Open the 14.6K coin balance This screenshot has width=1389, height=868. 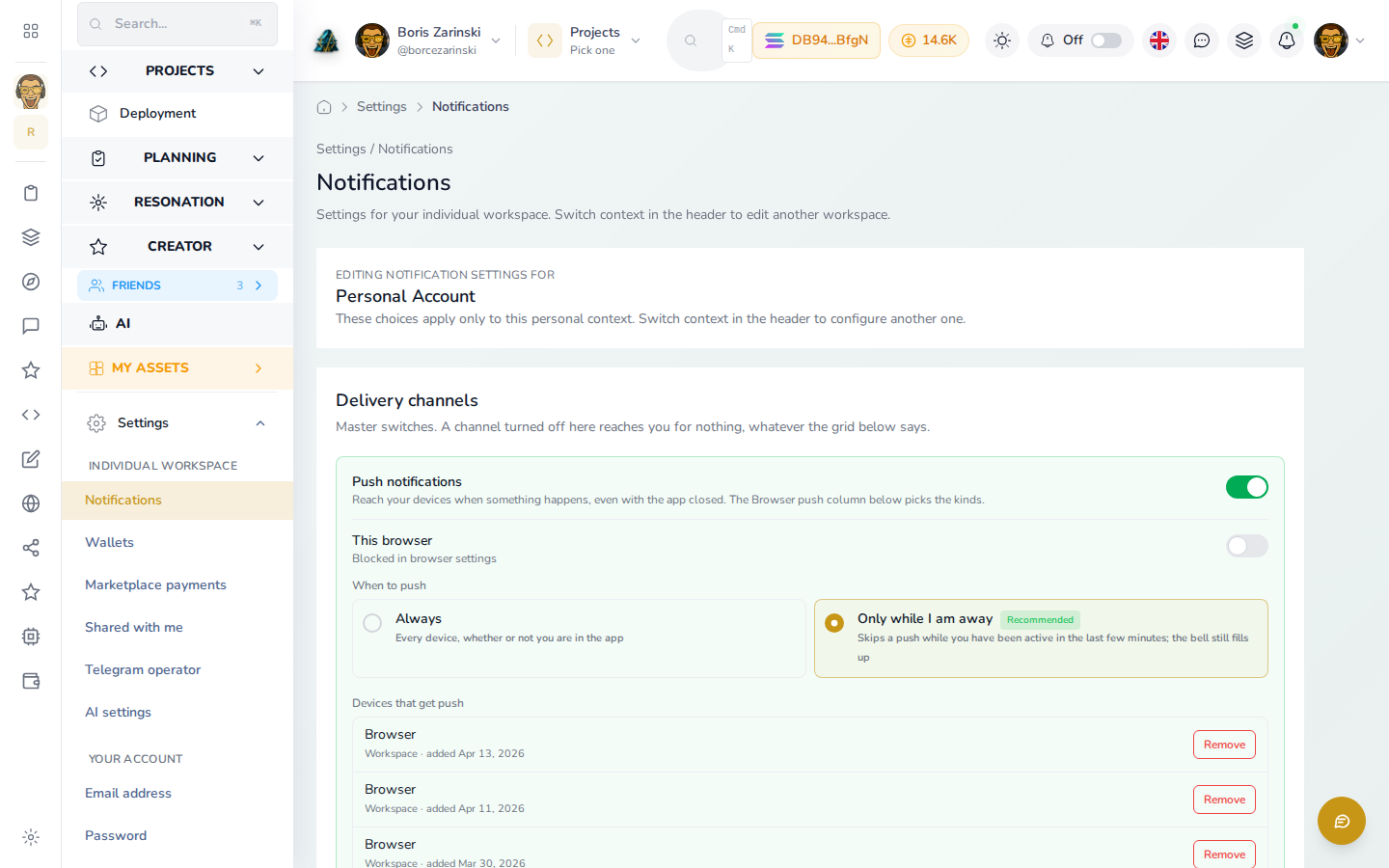tap(929, 41)
